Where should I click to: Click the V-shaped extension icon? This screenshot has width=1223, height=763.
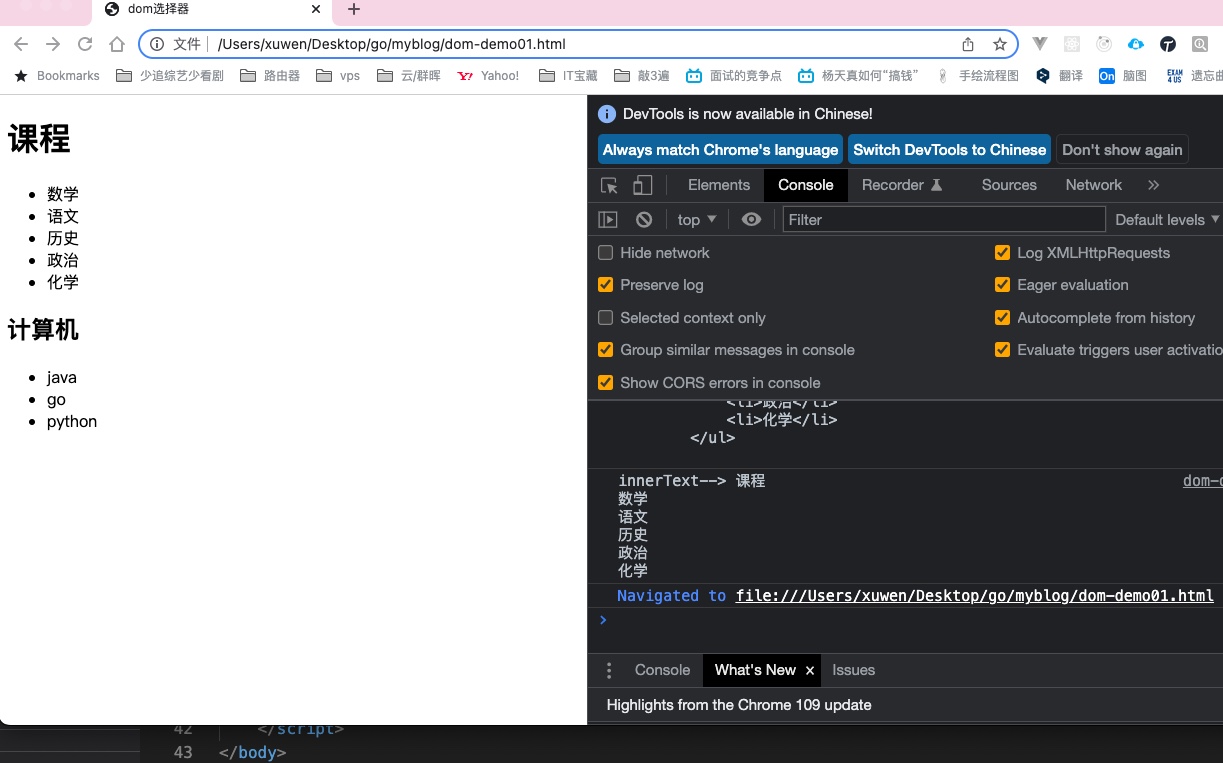(x=1040, y=44)
